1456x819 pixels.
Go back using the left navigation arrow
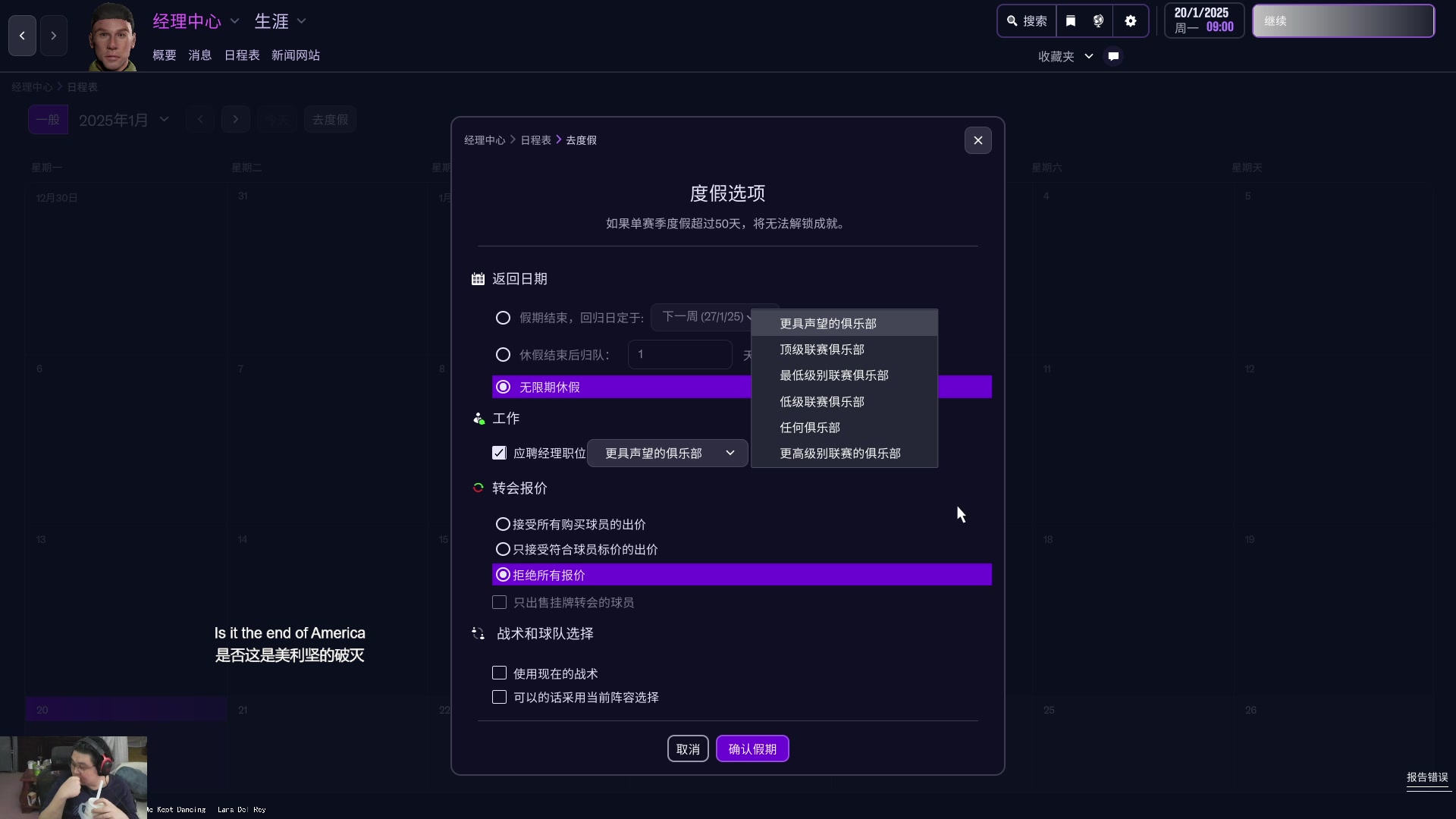click(x=21, y=36)
